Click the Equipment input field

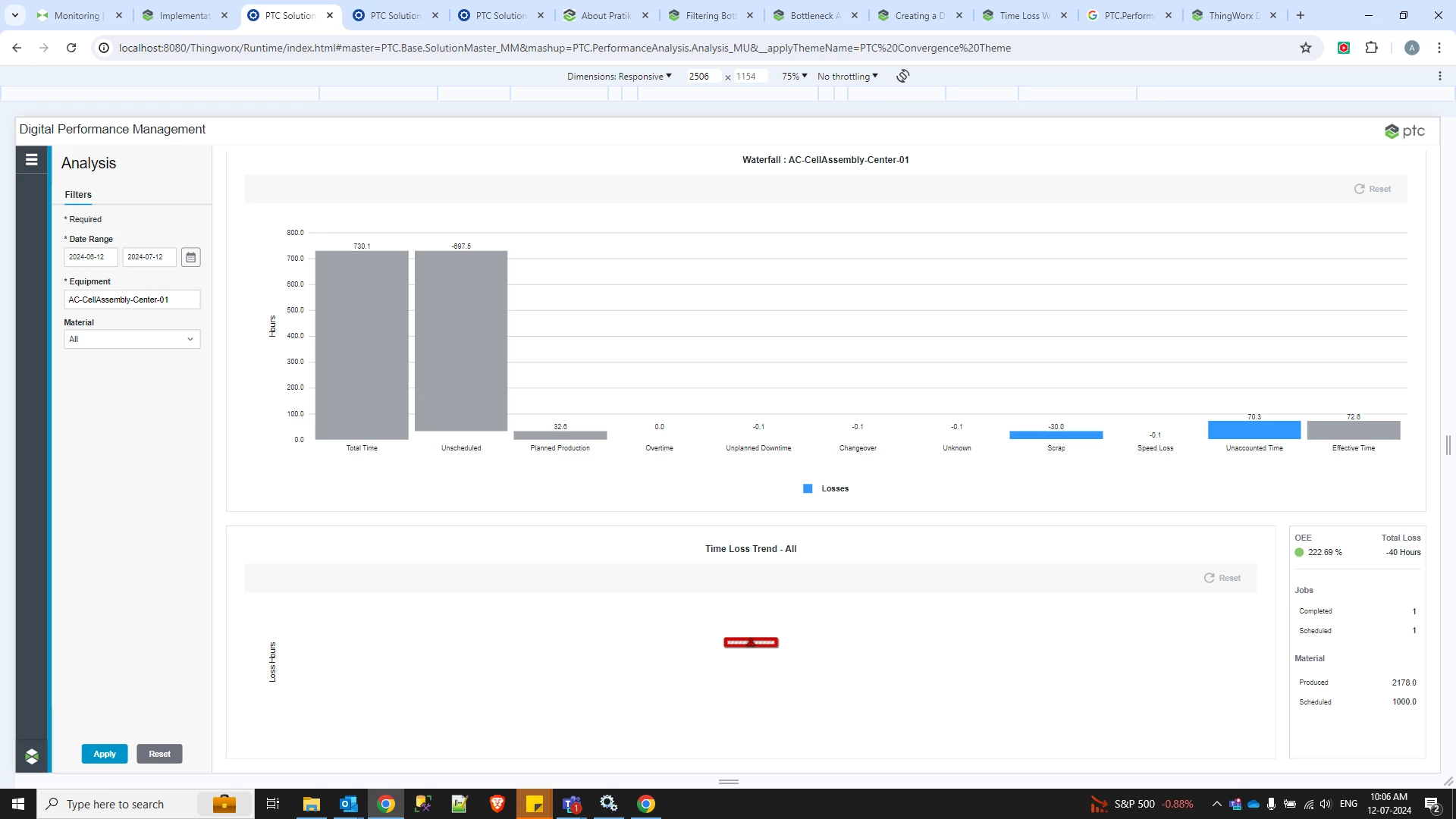tap(132, 300)
